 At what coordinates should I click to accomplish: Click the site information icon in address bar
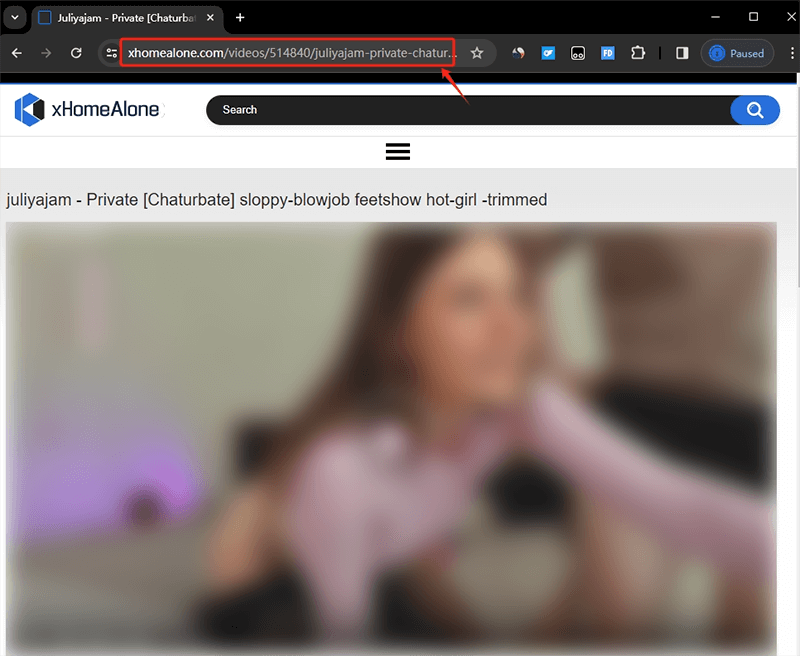click(110, 53)
